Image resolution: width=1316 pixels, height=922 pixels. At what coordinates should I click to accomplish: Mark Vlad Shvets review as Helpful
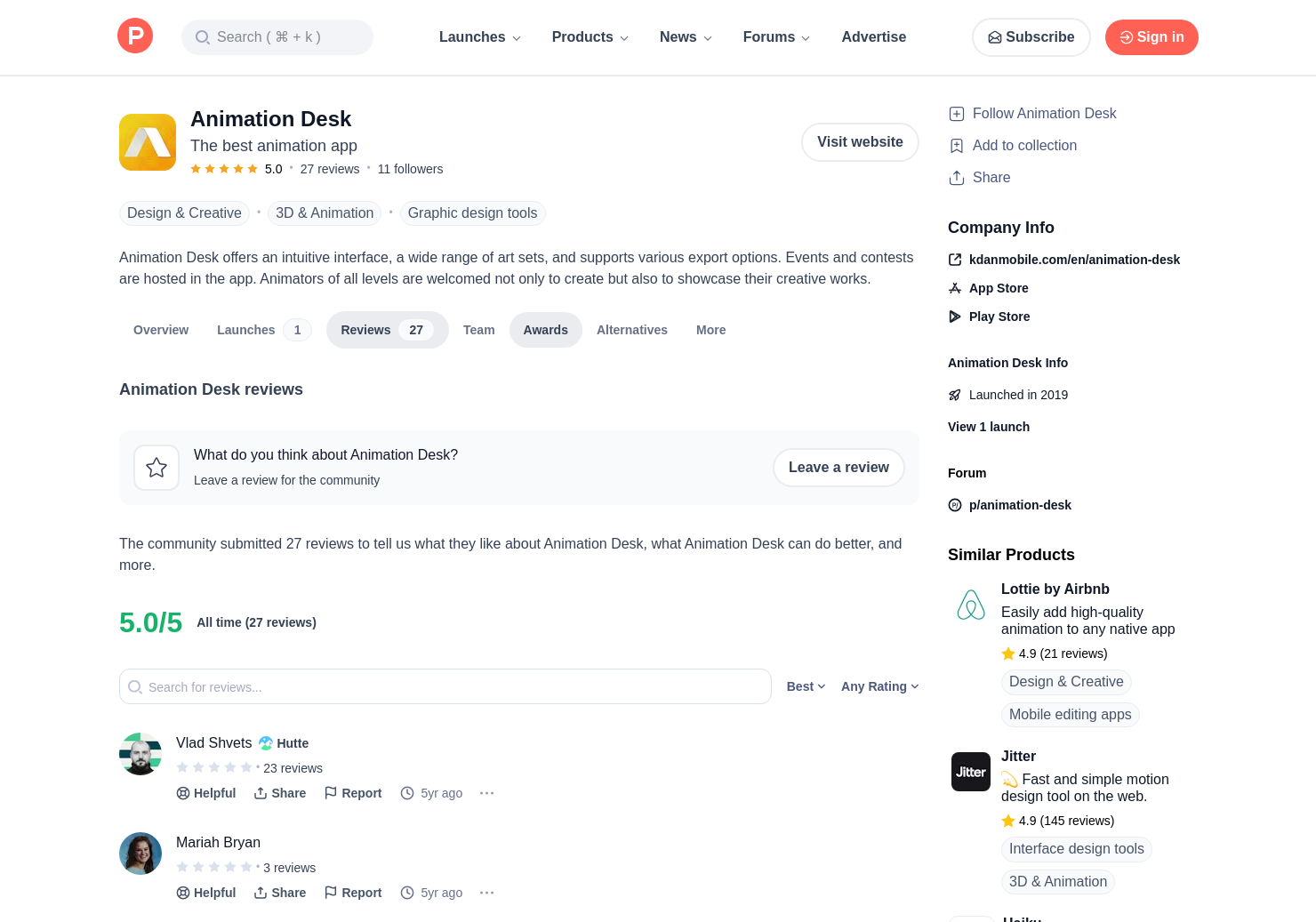206,793
